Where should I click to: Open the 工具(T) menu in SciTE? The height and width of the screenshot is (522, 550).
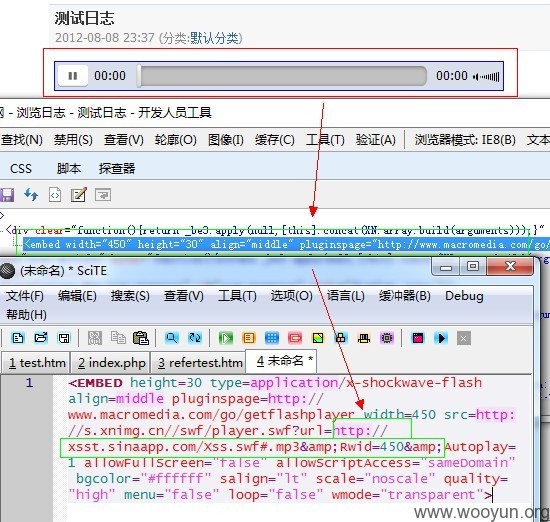click(x=237, y=296)
